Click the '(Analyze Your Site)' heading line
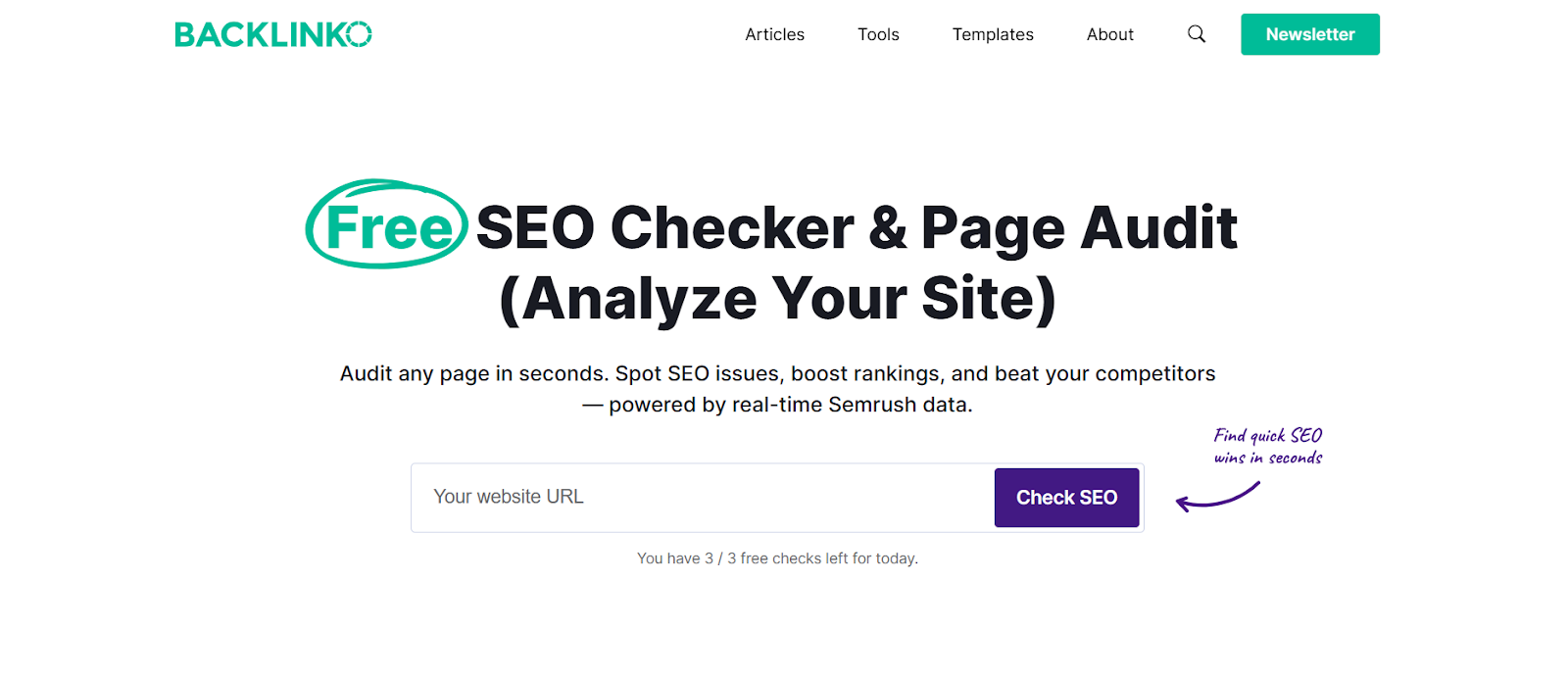The image size is (1568, 676). tap(777, 299)
